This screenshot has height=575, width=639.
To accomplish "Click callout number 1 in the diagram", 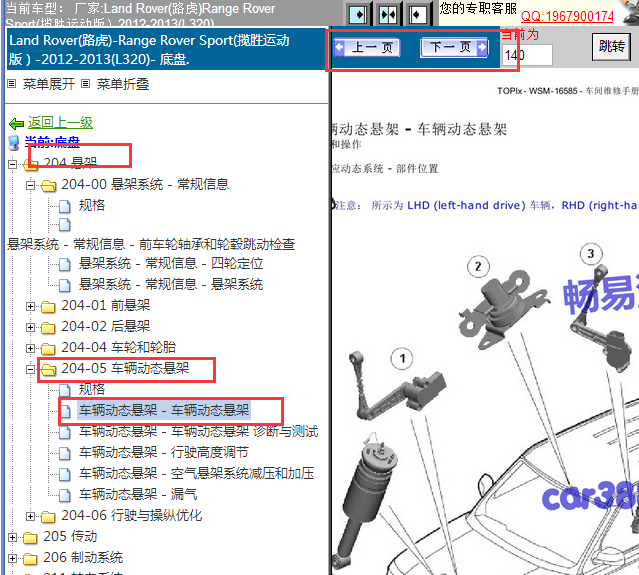I will click(x=402, y=359).
